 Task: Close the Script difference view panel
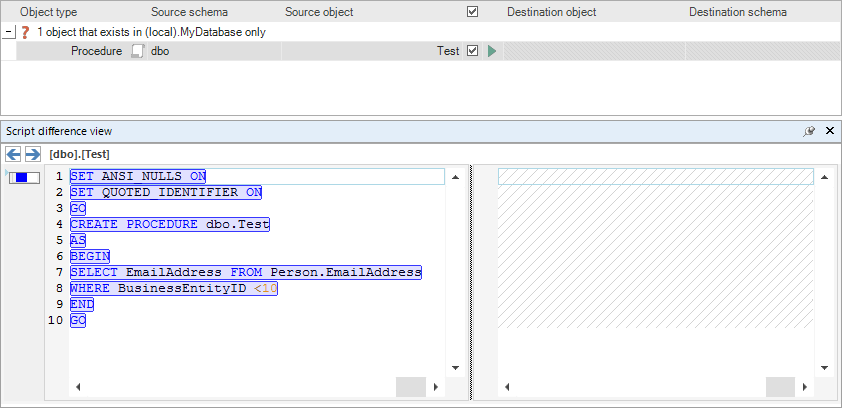pos(829,131)
